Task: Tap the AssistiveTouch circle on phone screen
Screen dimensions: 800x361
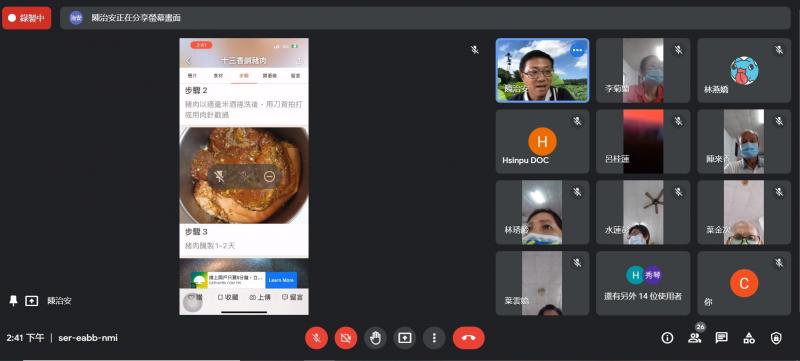Action: point(192,302)
